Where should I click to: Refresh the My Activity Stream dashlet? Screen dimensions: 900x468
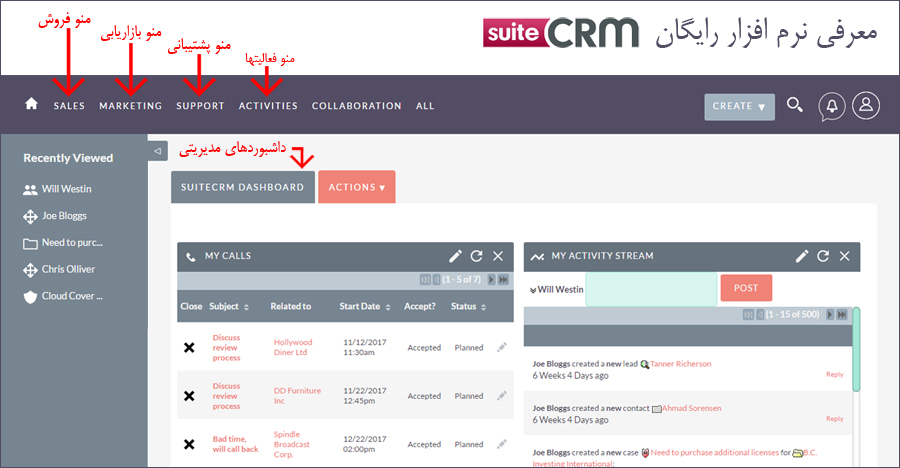point(823,256)
